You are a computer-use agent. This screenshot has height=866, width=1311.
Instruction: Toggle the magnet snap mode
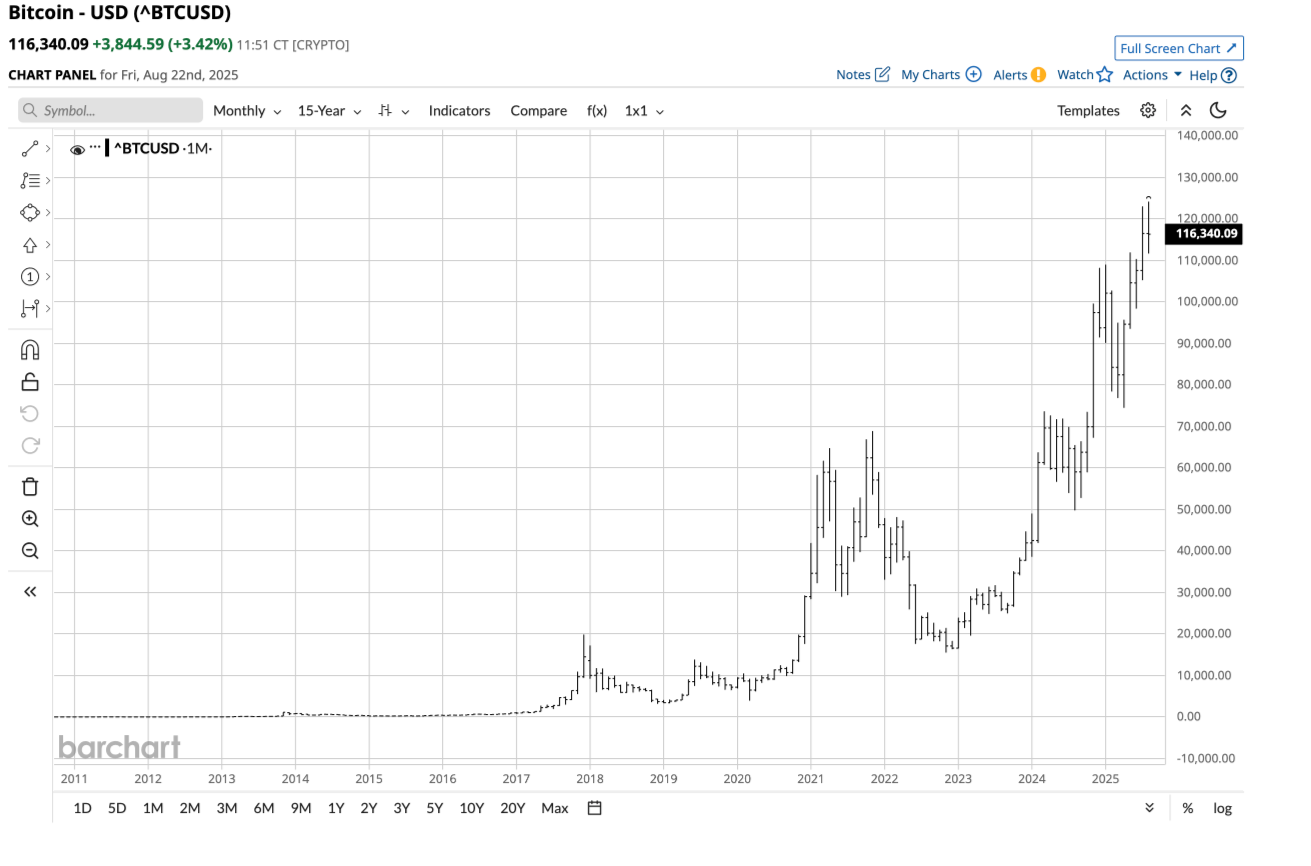tap(30, 350)
